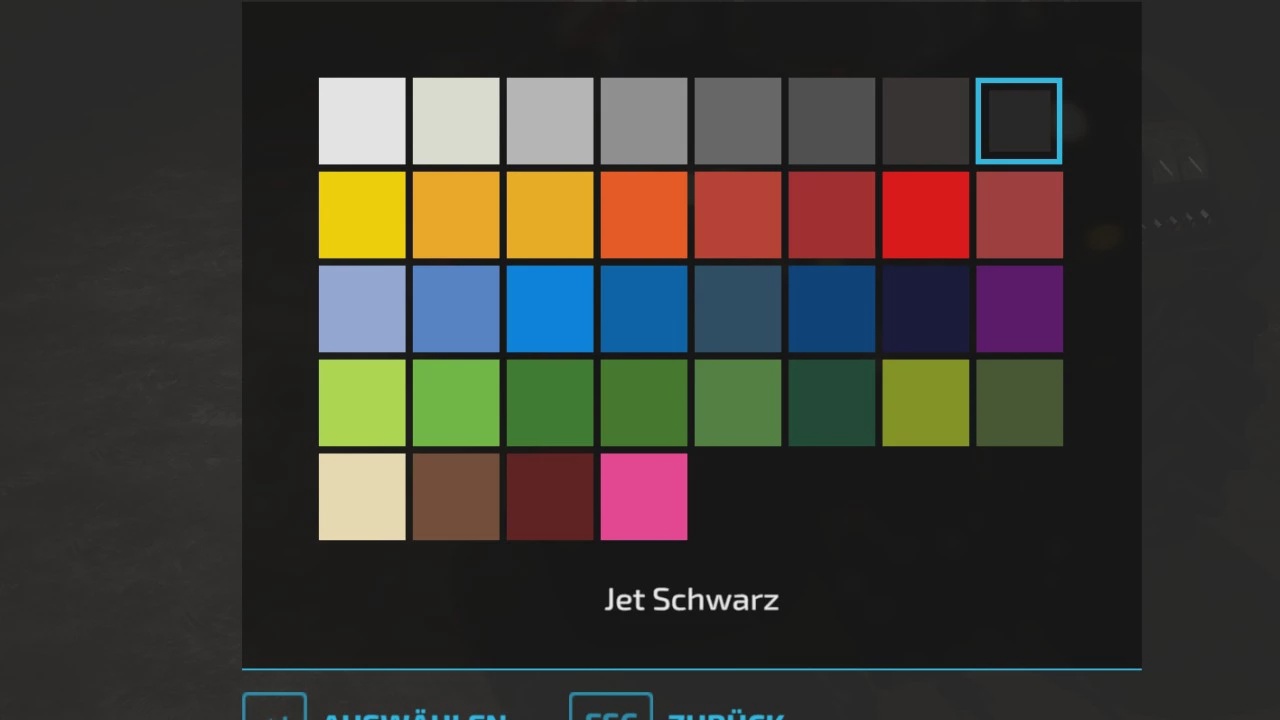Select the pure white swatch

pos(362,121)
